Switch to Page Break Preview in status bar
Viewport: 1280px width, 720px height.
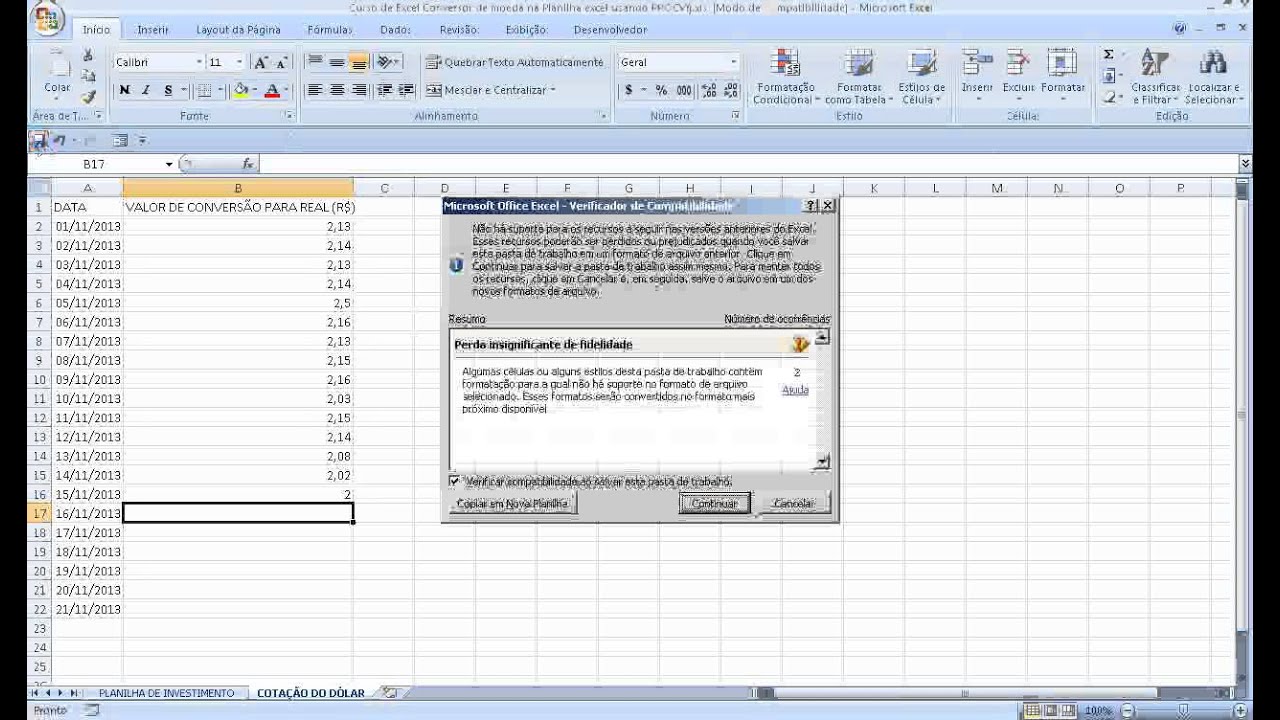[1069, 711]
